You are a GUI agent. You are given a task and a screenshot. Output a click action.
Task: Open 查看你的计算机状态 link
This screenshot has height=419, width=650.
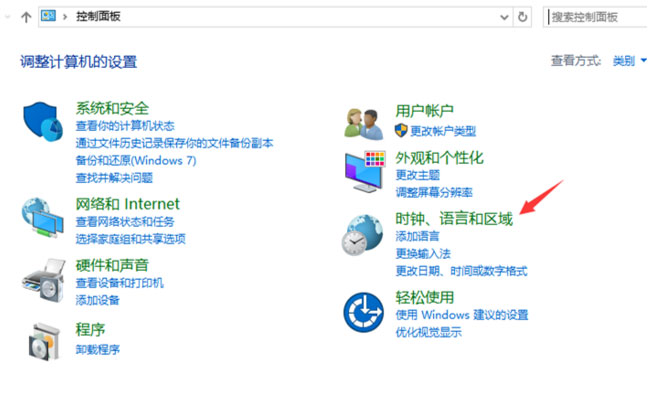125,126
